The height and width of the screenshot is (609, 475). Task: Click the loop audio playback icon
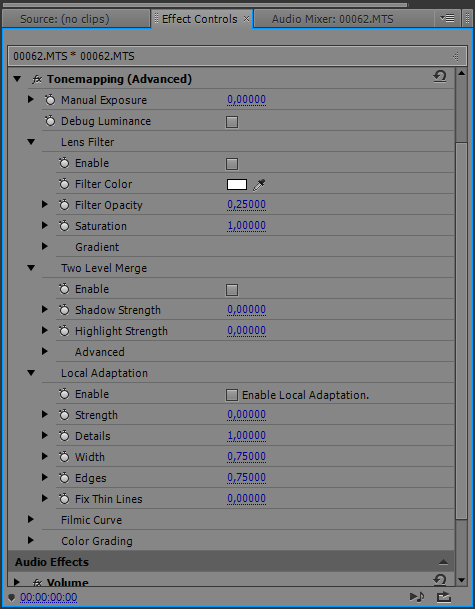[444, 597]
